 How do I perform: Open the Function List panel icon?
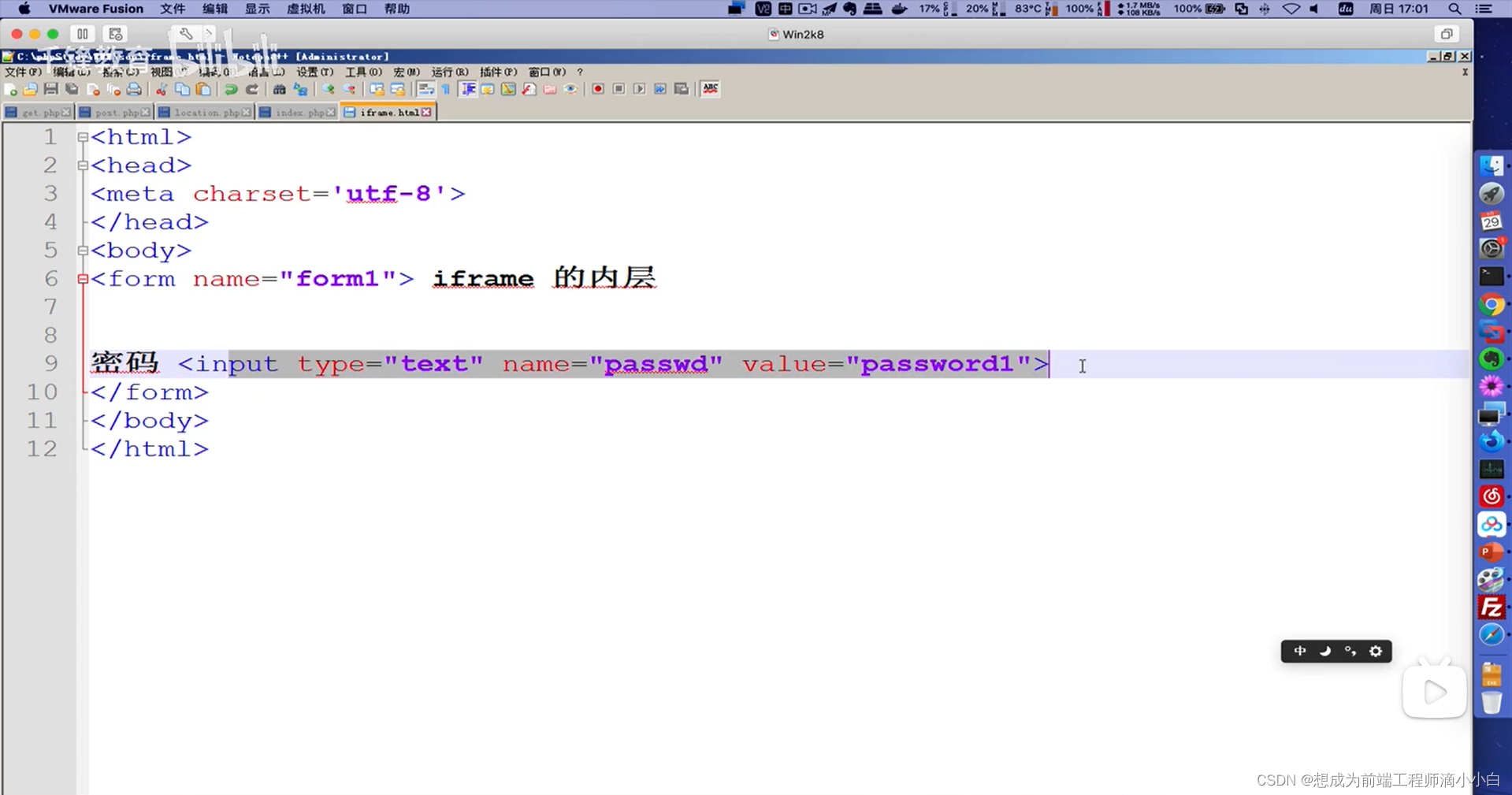tap(529, 89)
